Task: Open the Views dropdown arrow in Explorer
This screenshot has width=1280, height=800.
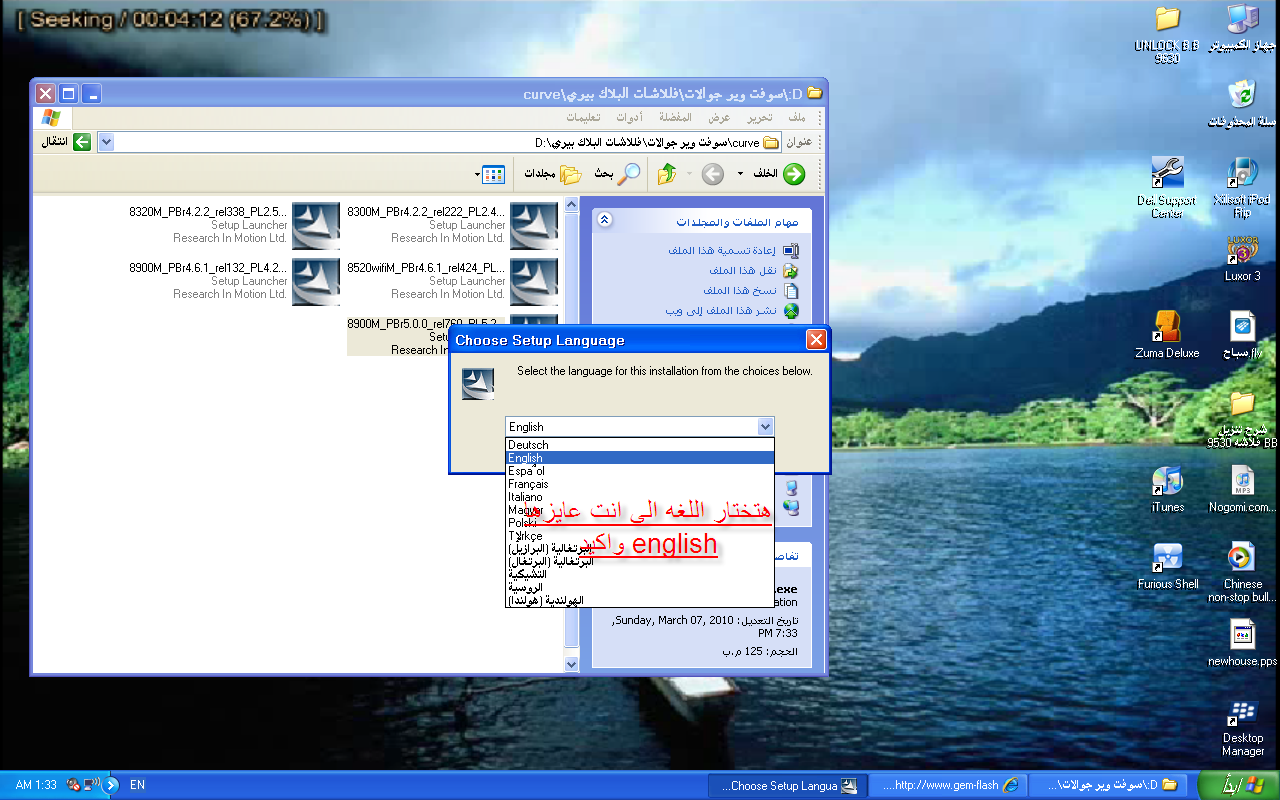Action: (x=477, y=174)
